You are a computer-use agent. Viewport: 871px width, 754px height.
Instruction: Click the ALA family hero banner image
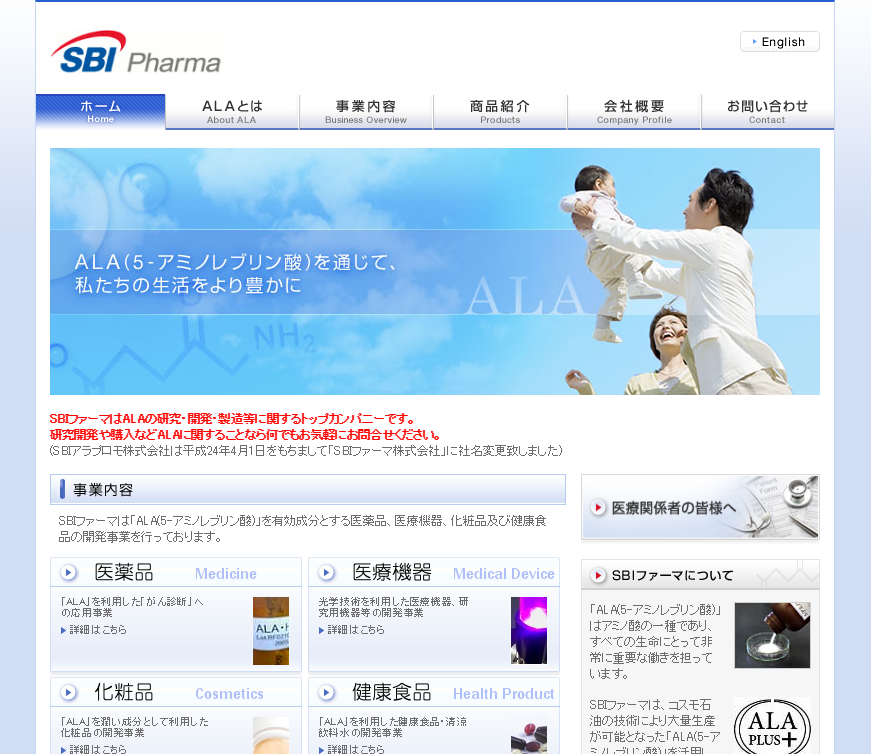(434, 271)
